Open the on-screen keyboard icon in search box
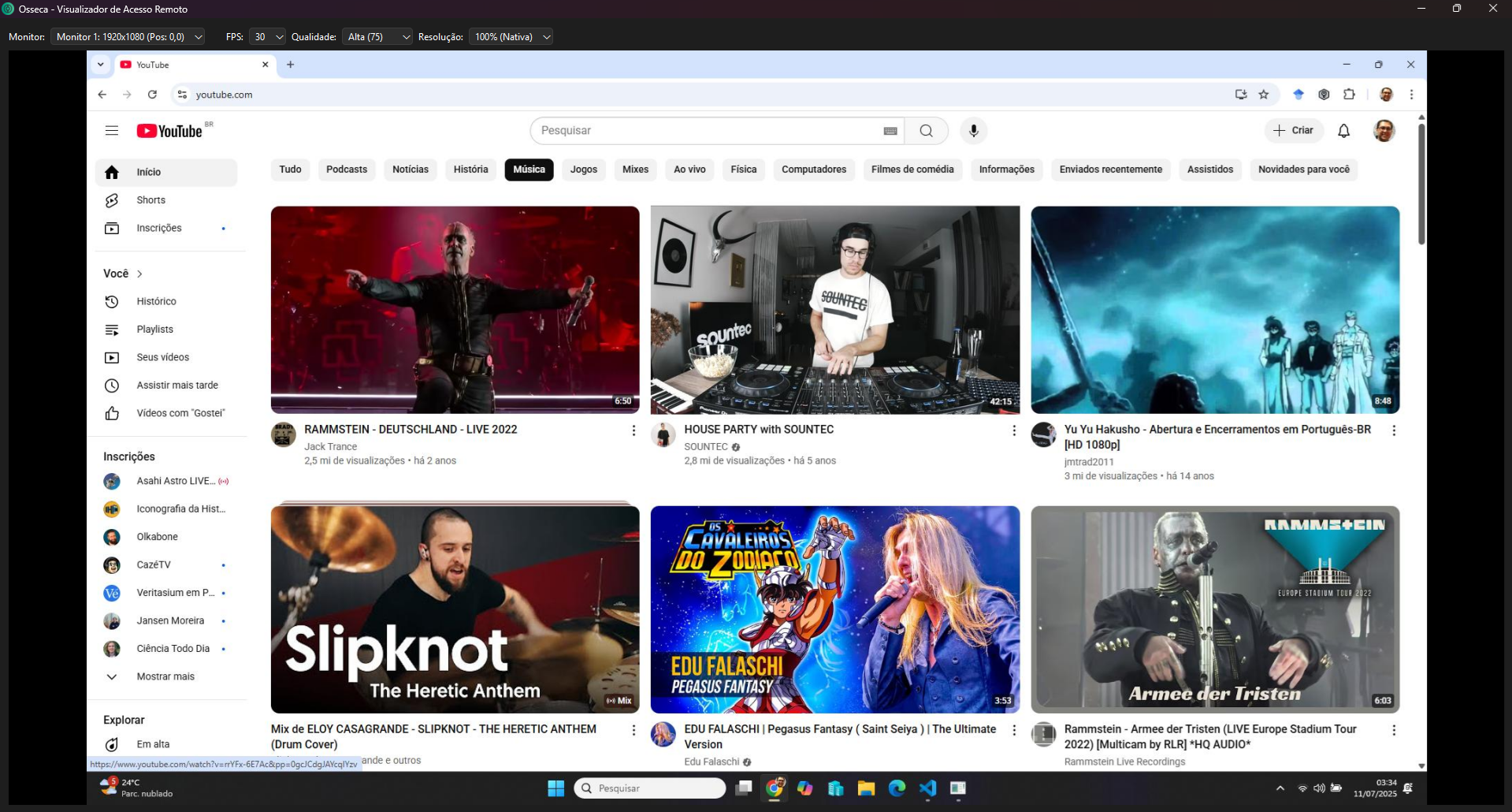The height and width of the screenshot is (812, 1512). tap(890, 131)
